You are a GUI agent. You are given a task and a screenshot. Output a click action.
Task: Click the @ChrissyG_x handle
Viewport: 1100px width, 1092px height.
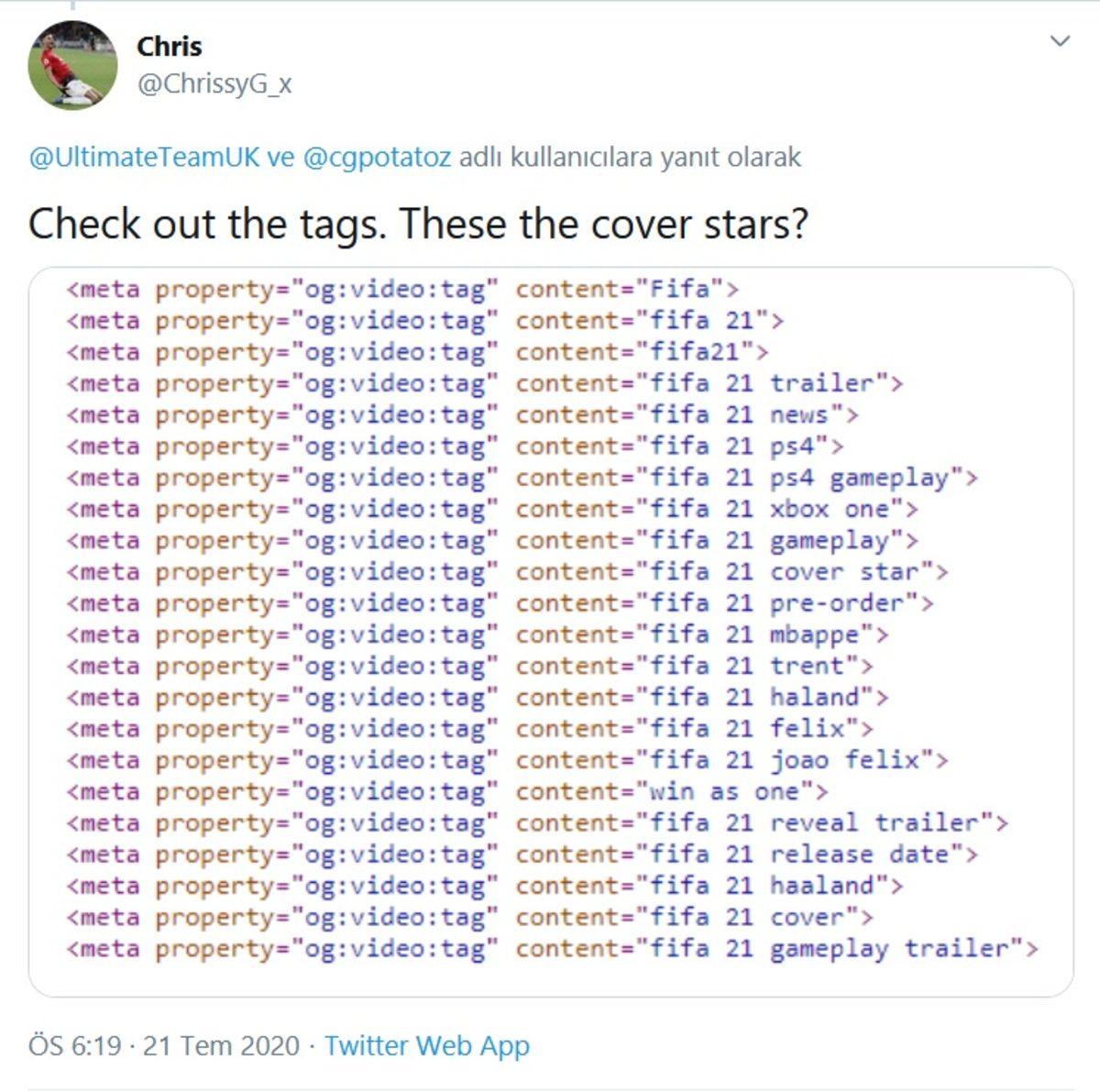214,84
